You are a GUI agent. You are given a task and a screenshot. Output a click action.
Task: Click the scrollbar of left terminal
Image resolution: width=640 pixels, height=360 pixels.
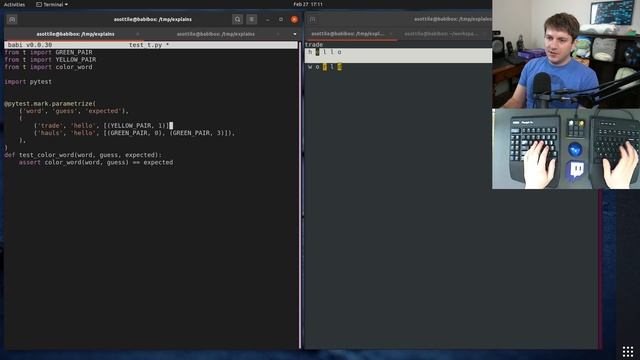(x=300, y=195)
